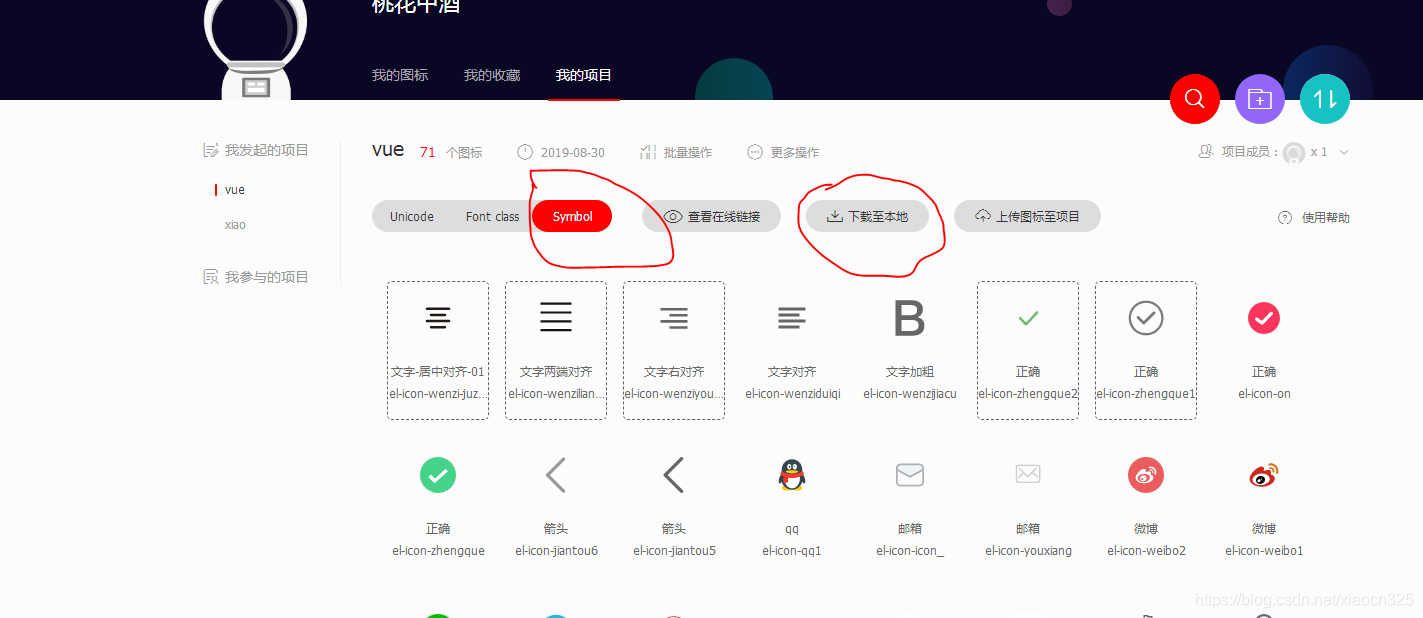Click 查看在线链接 button
The image size is (1423, 618).
(x=712, y=216)
